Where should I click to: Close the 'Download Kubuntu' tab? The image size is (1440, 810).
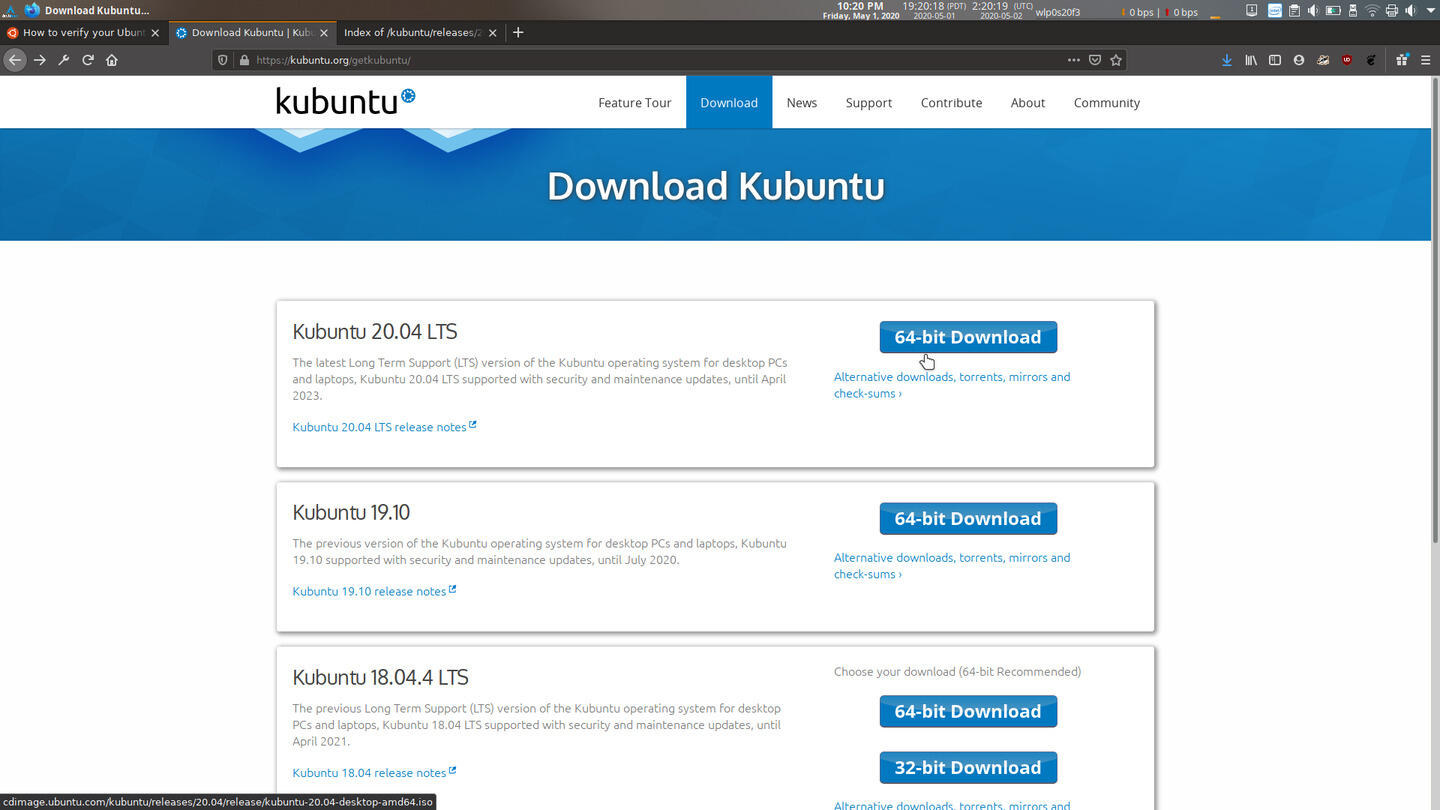[x=323, y=33]
